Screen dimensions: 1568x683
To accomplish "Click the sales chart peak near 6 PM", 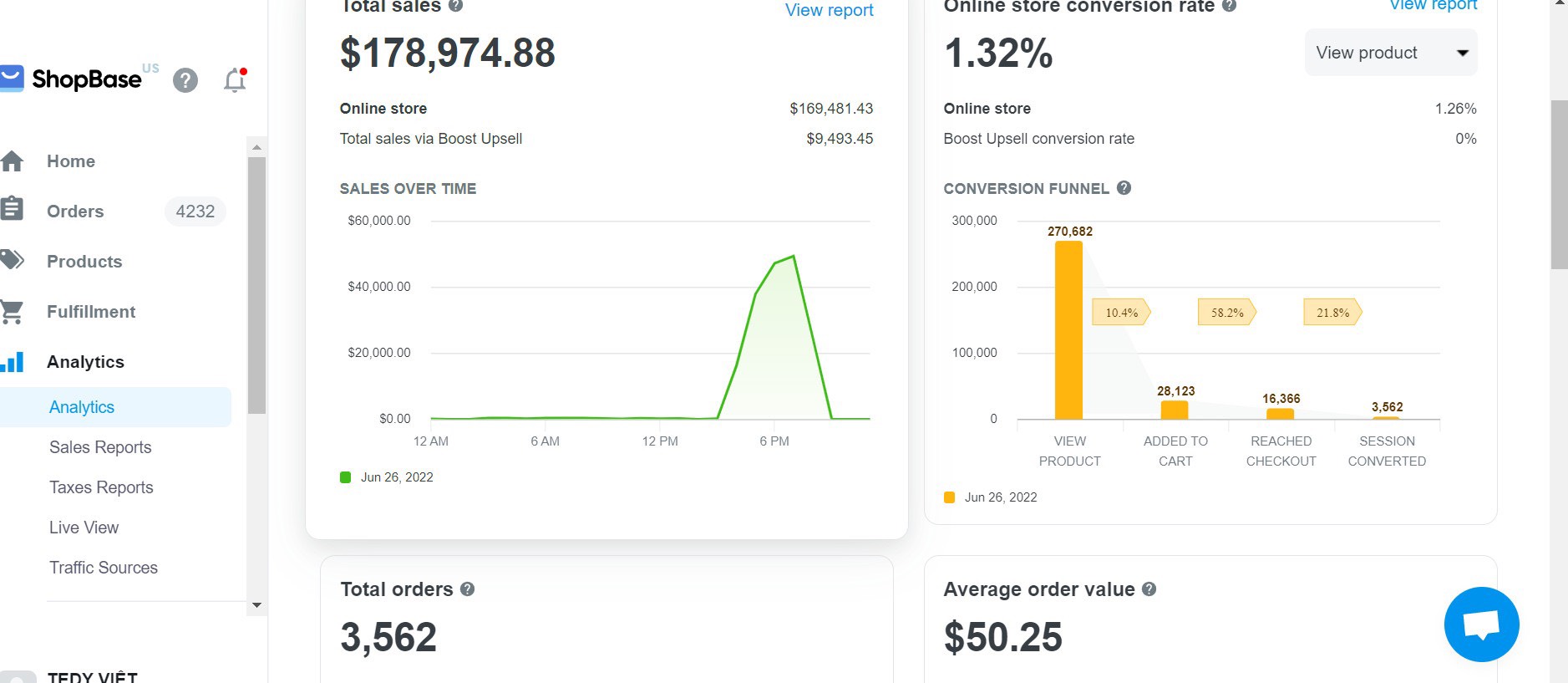I will pos(793,257).
